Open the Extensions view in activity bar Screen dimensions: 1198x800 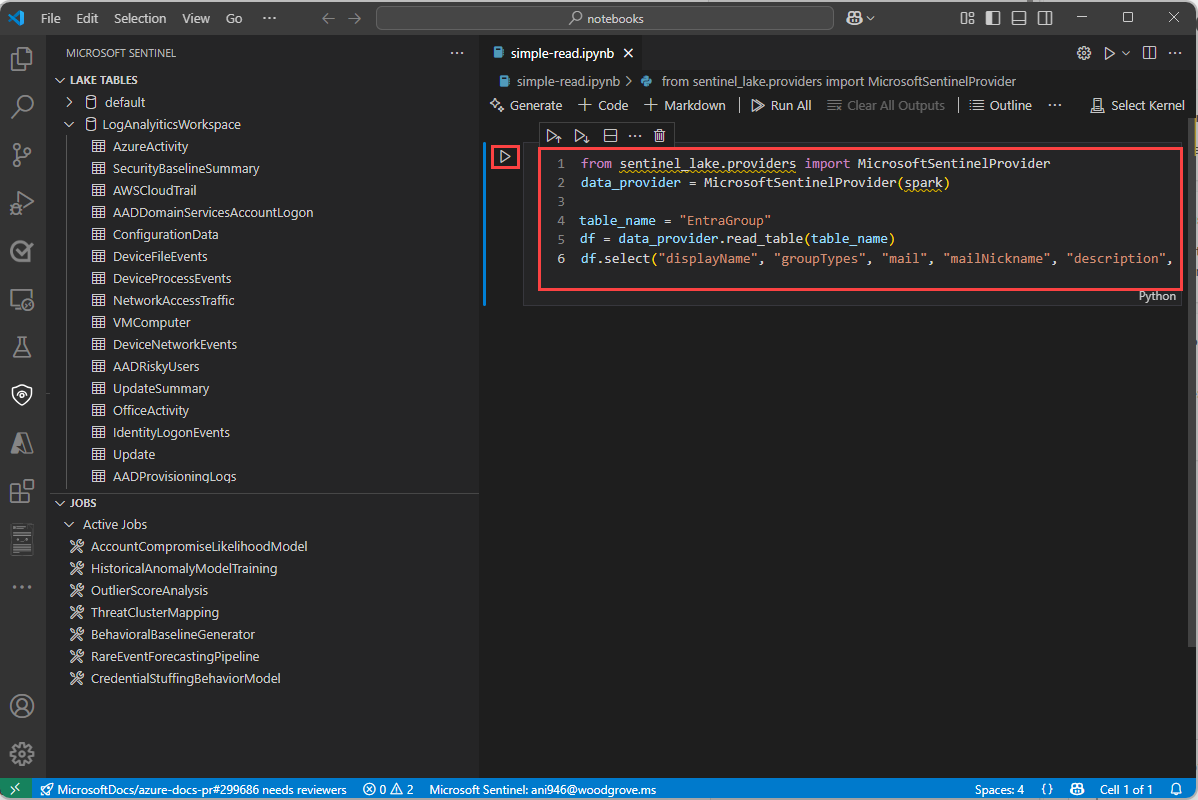click(22, 491)
